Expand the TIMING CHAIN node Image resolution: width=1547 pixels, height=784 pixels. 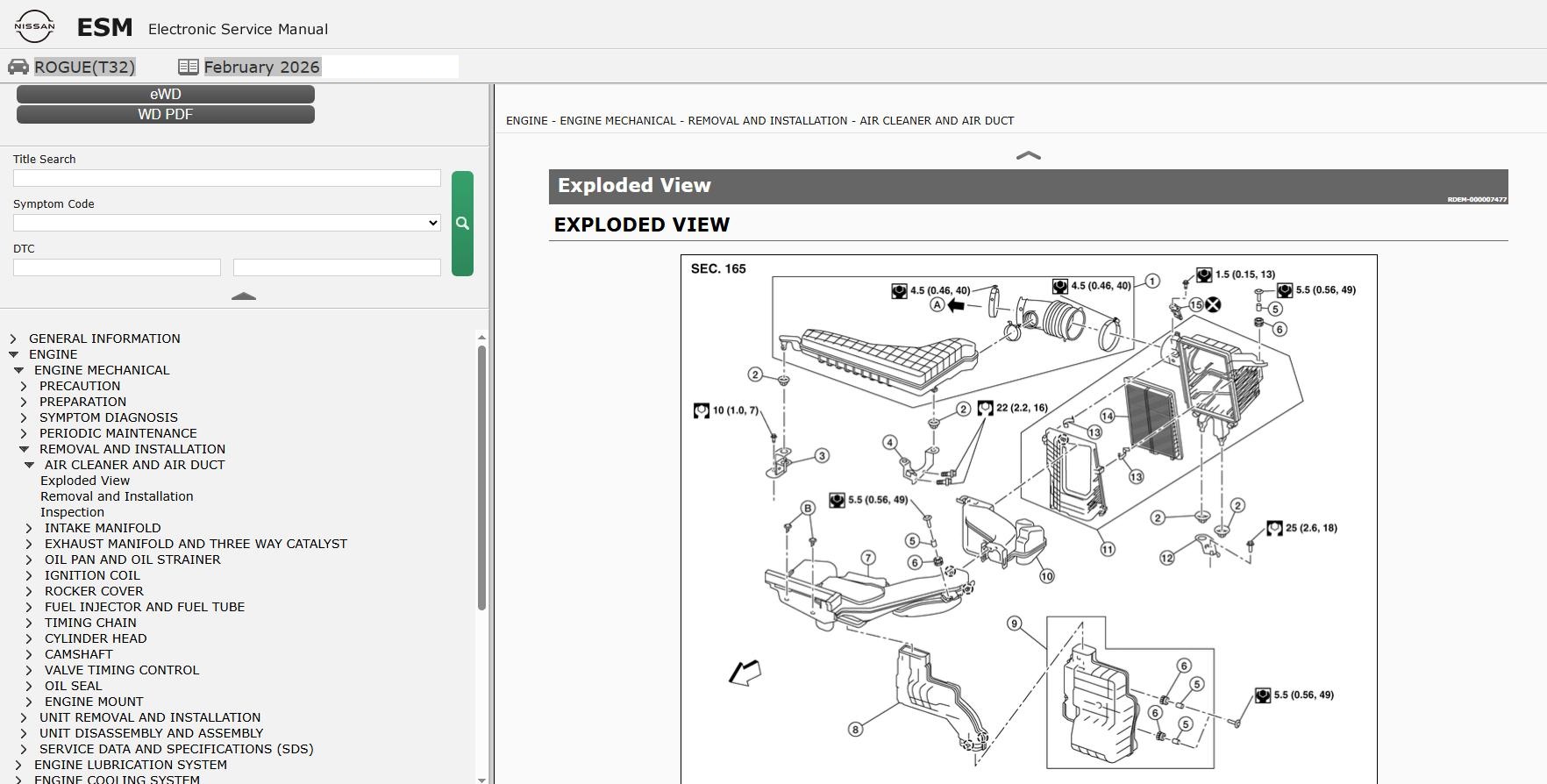(29, 623)
